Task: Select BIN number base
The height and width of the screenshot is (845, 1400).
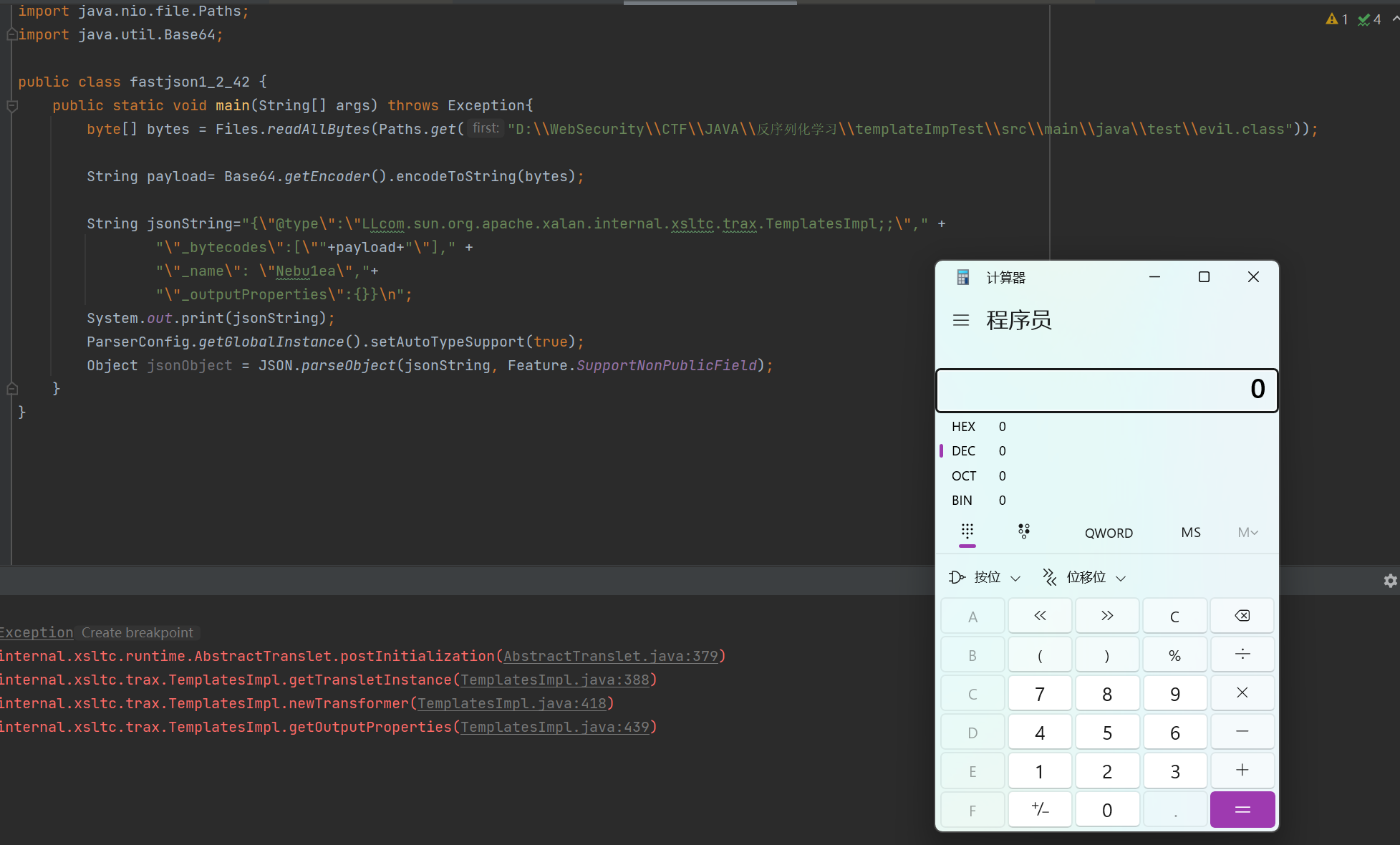Action: pyautogui.click(x=962, y=500)
